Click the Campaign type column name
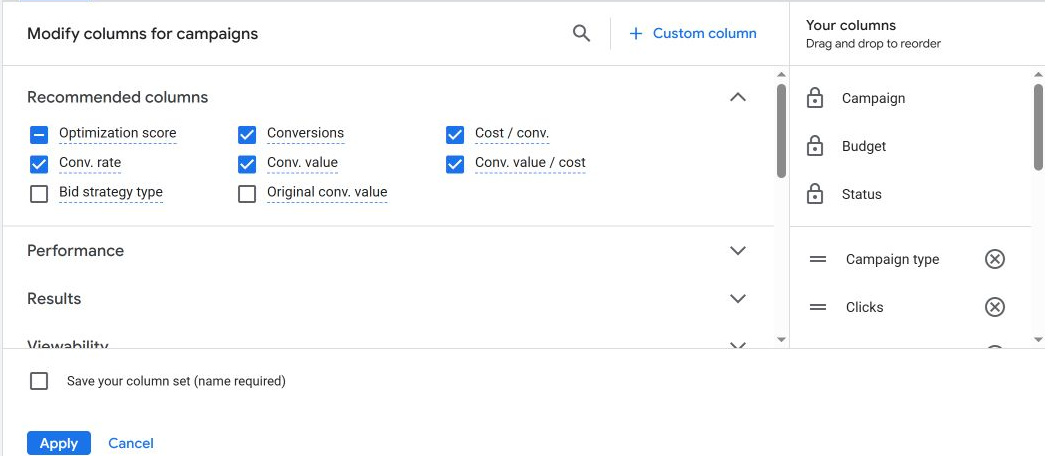This screenshot has height=456, width=1045. (x=892, y=259)
